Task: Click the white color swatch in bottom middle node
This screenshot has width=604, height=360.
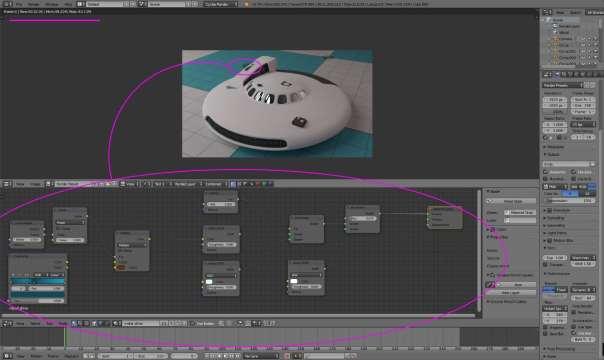Action: tap(208, 281)
